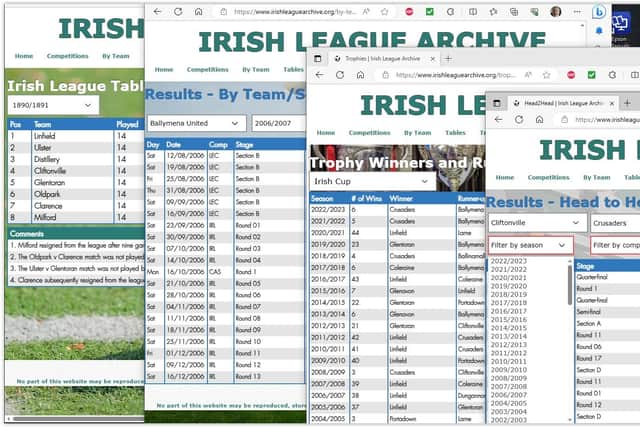Collapse the Filter by season dropdown
The image size is (640, 427).
531,245
